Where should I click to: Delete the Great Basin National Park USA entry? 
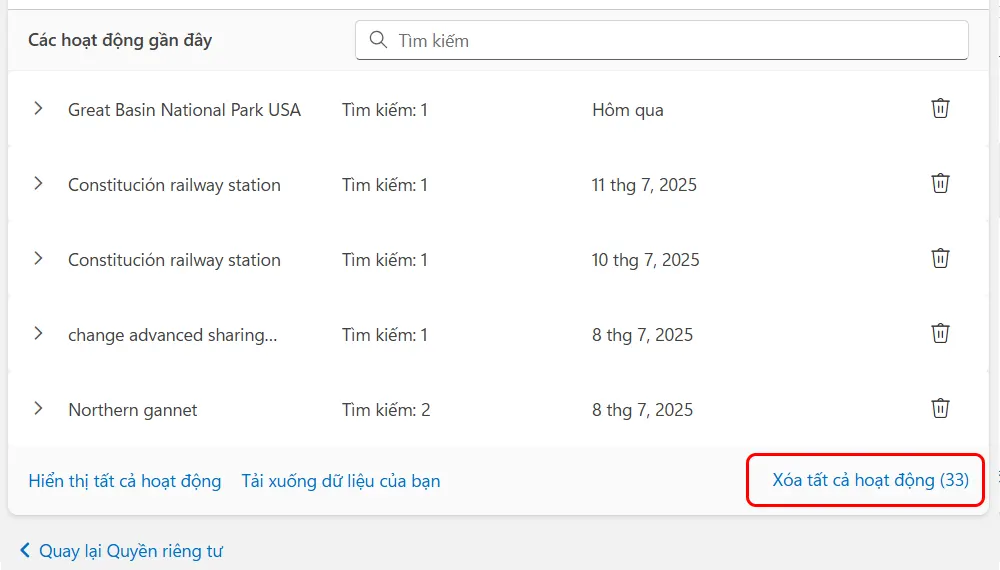[940, 109]
